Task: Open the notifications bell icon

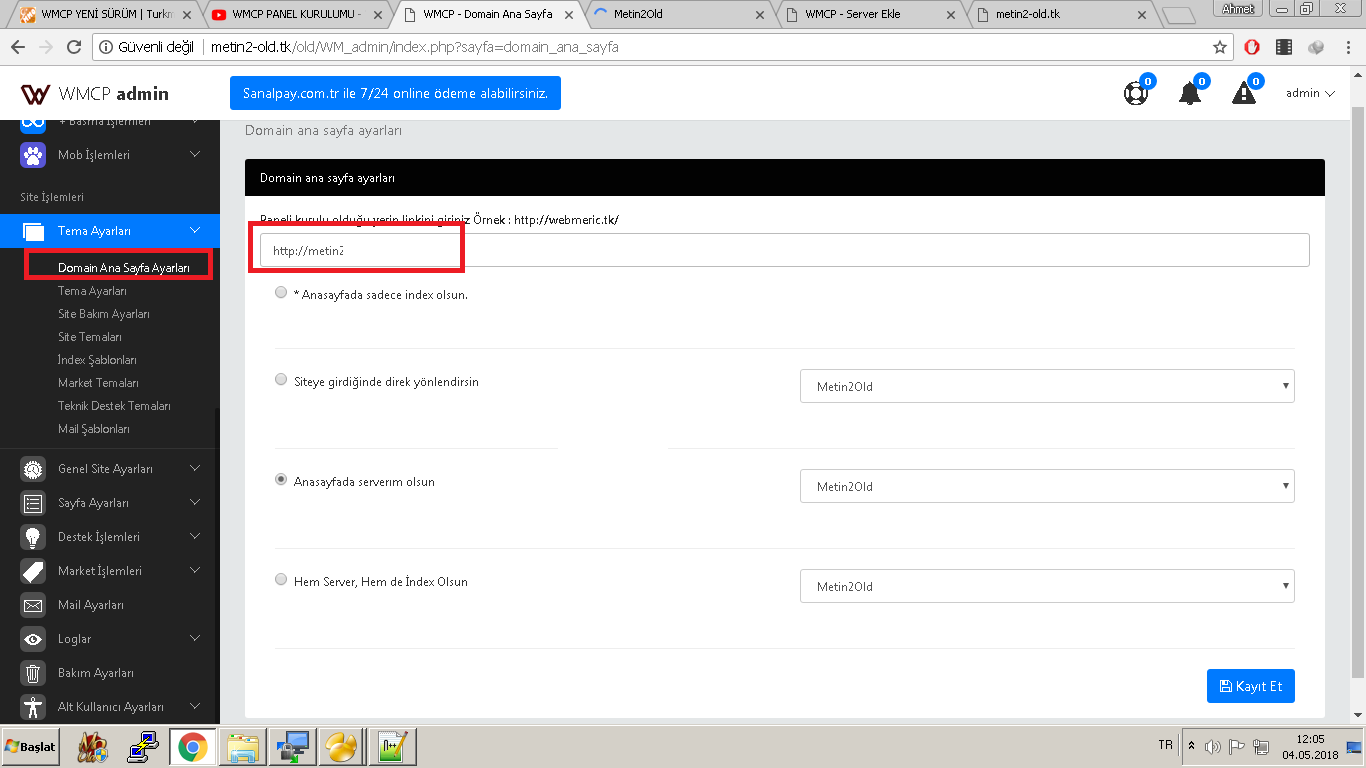Action: click(x=1190, y=94)
